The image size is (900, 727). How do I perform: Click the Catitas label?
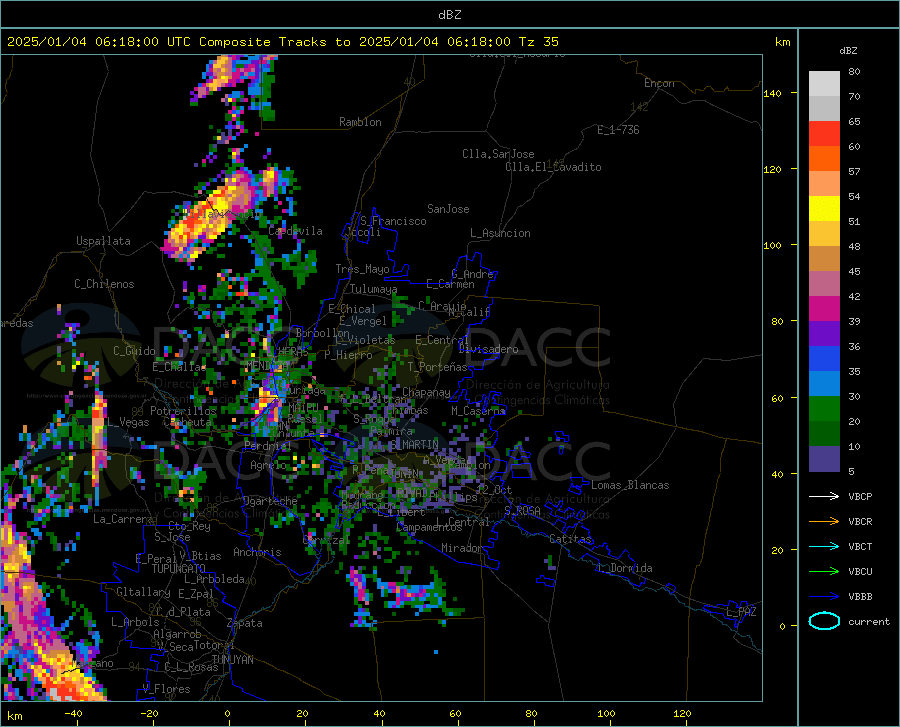pyautogui.click(x=570, y=539)
